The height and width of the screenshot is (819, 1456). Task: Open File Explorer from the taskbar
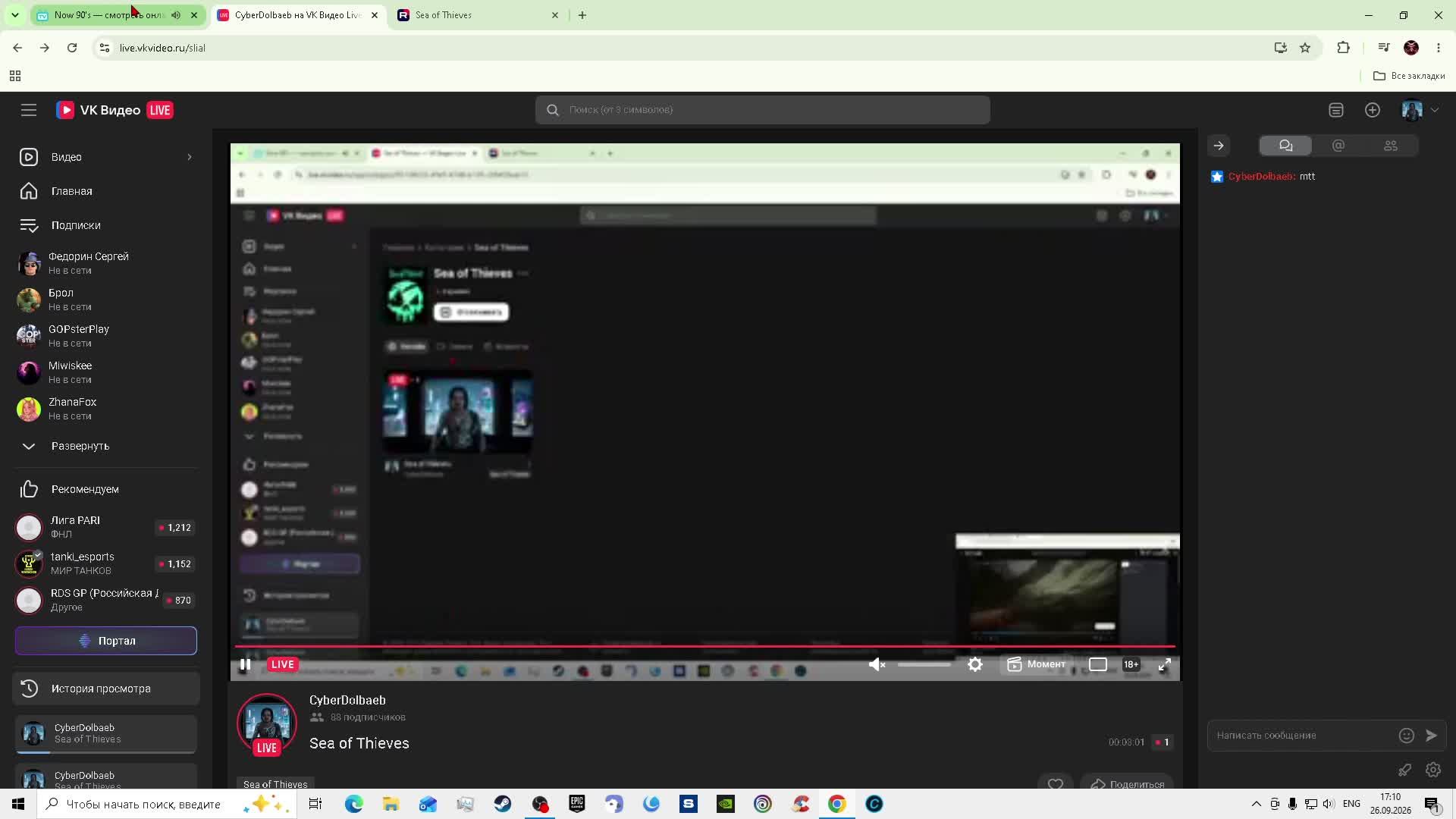click(x=391, y=804)
